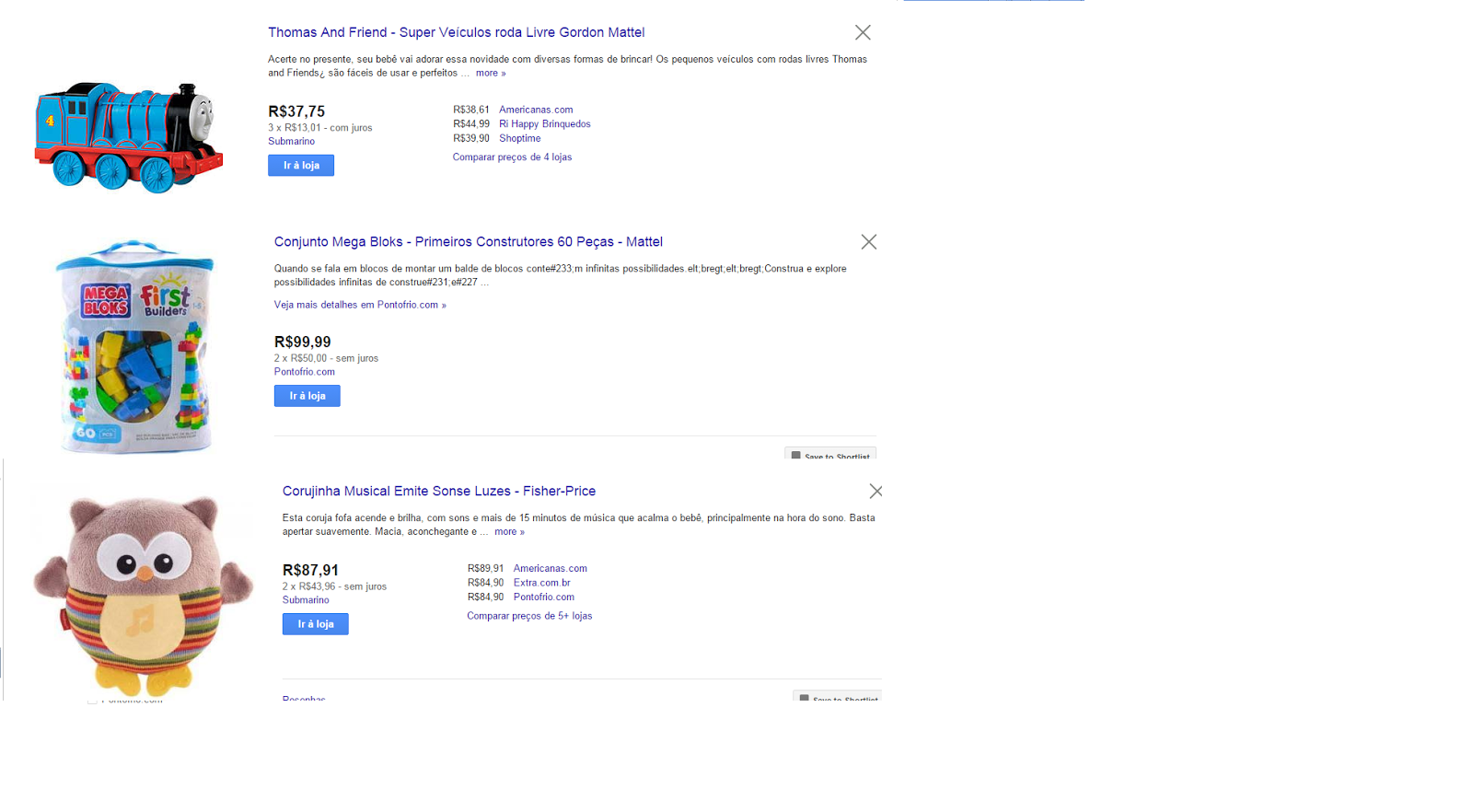Visit Americanas.com offer at R$38,61
Screen dimensions: 1473x812
click(536, 110)
